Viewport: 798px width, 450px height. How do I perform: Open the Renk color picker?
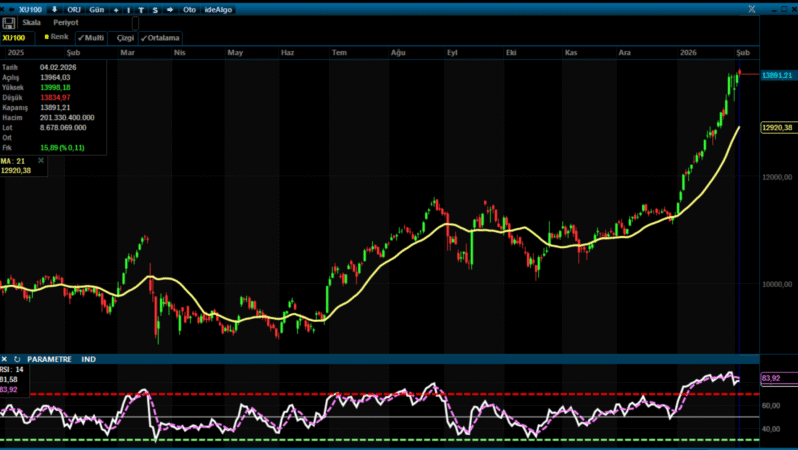click(x=56, y=37)
